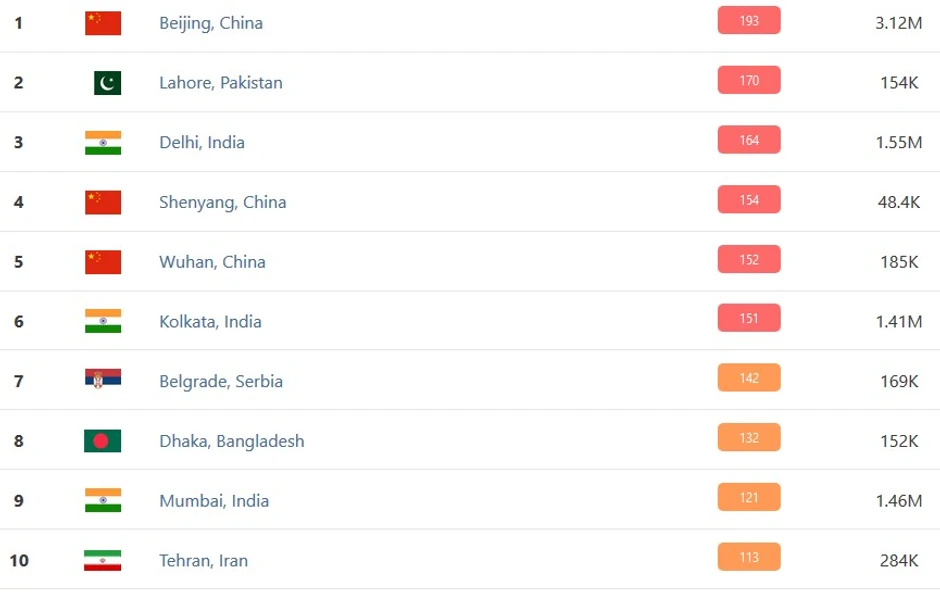Viewport: 940px width, 592px height.
Task: Open the Wuhan, China city link
Action: pos(212,262)
